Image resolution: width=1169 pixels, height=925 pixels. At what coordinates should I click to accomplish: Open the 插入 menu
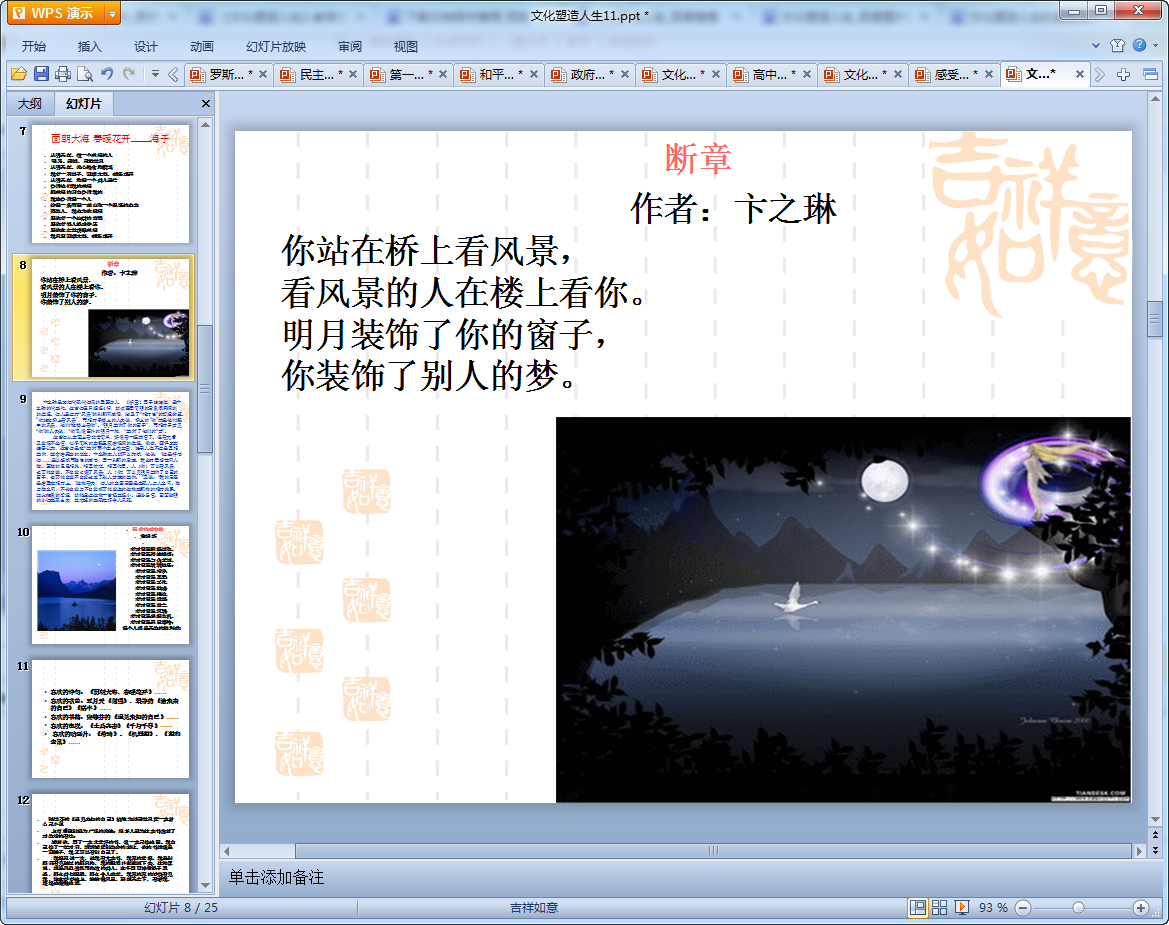click(89, 46)
